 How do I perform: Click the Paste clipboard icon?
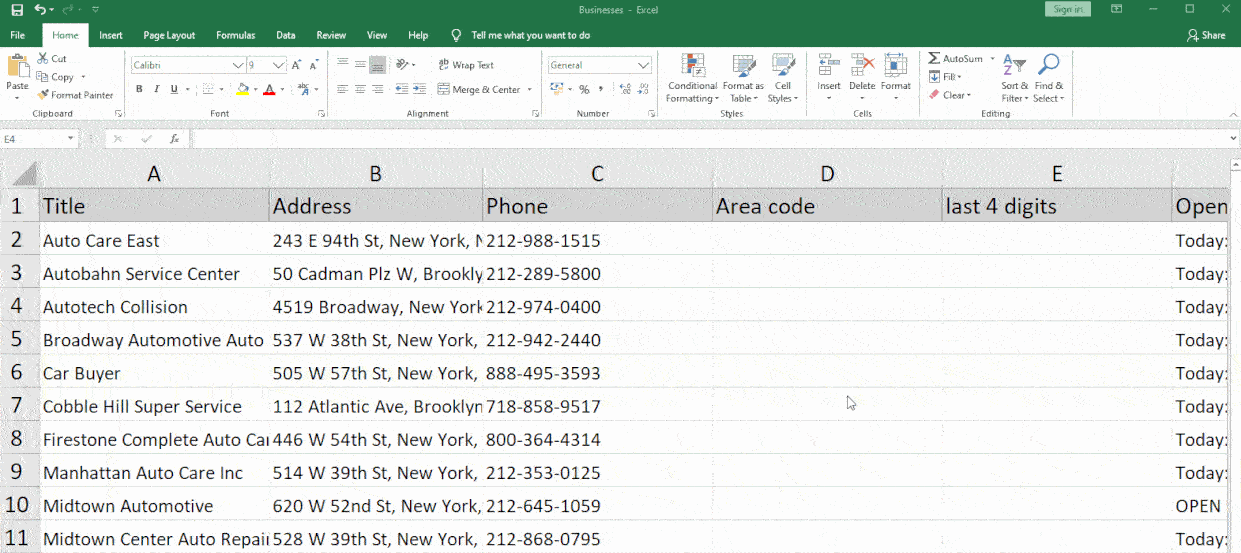click(x=18, y=67)
